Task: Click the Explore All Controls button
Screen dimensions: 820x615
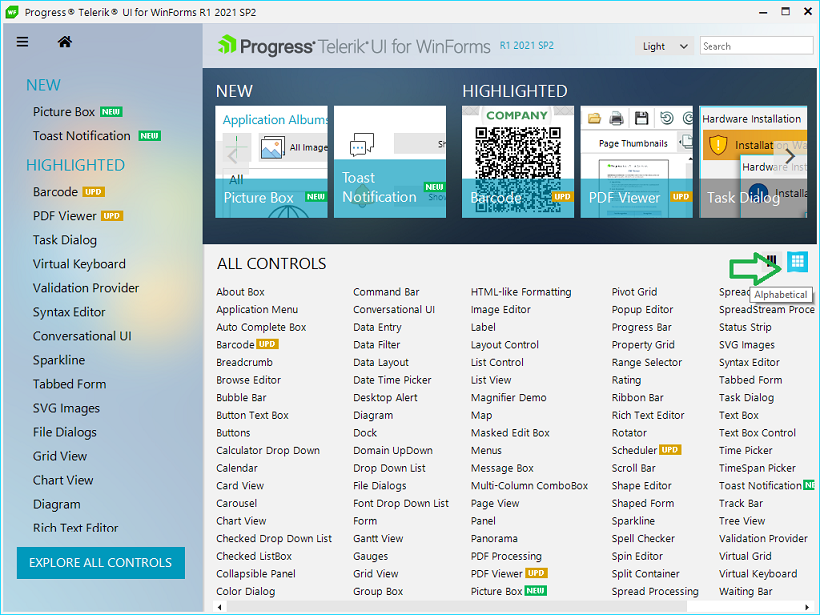Action: 100,563
